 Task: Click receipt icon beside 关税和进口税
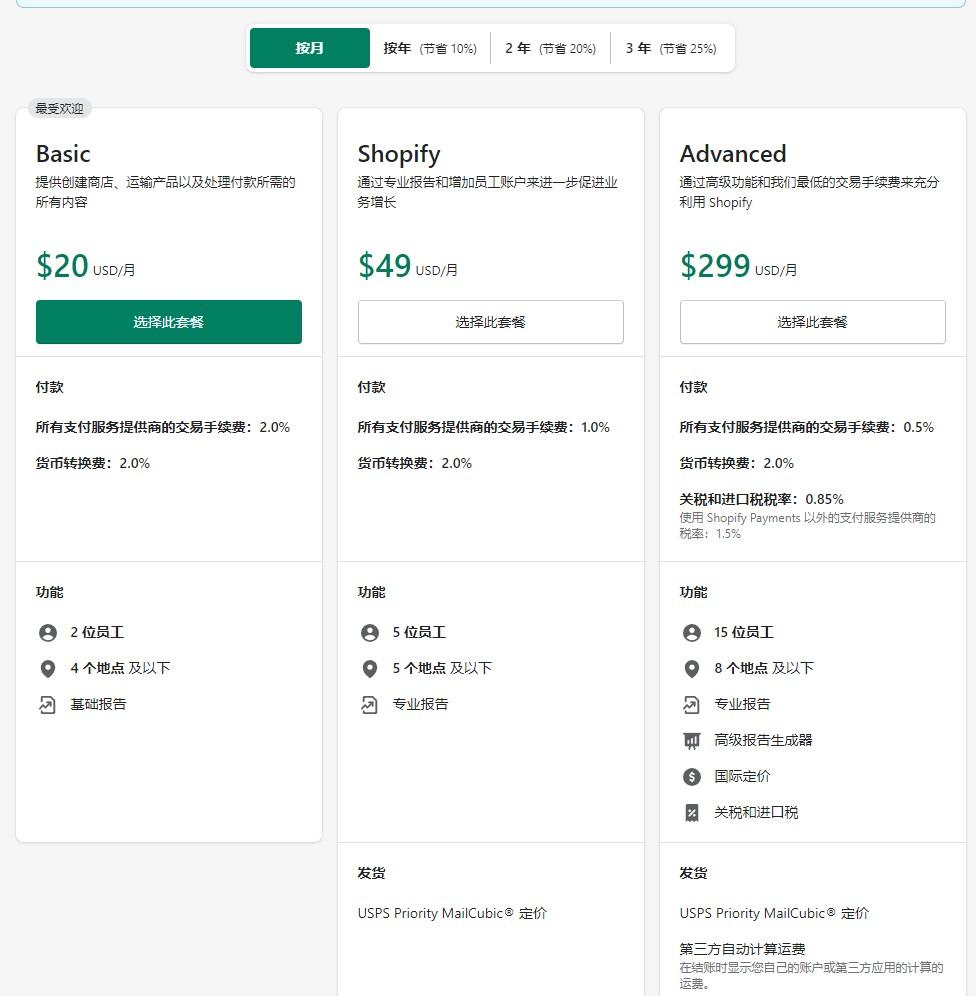[x=692, y=812]
